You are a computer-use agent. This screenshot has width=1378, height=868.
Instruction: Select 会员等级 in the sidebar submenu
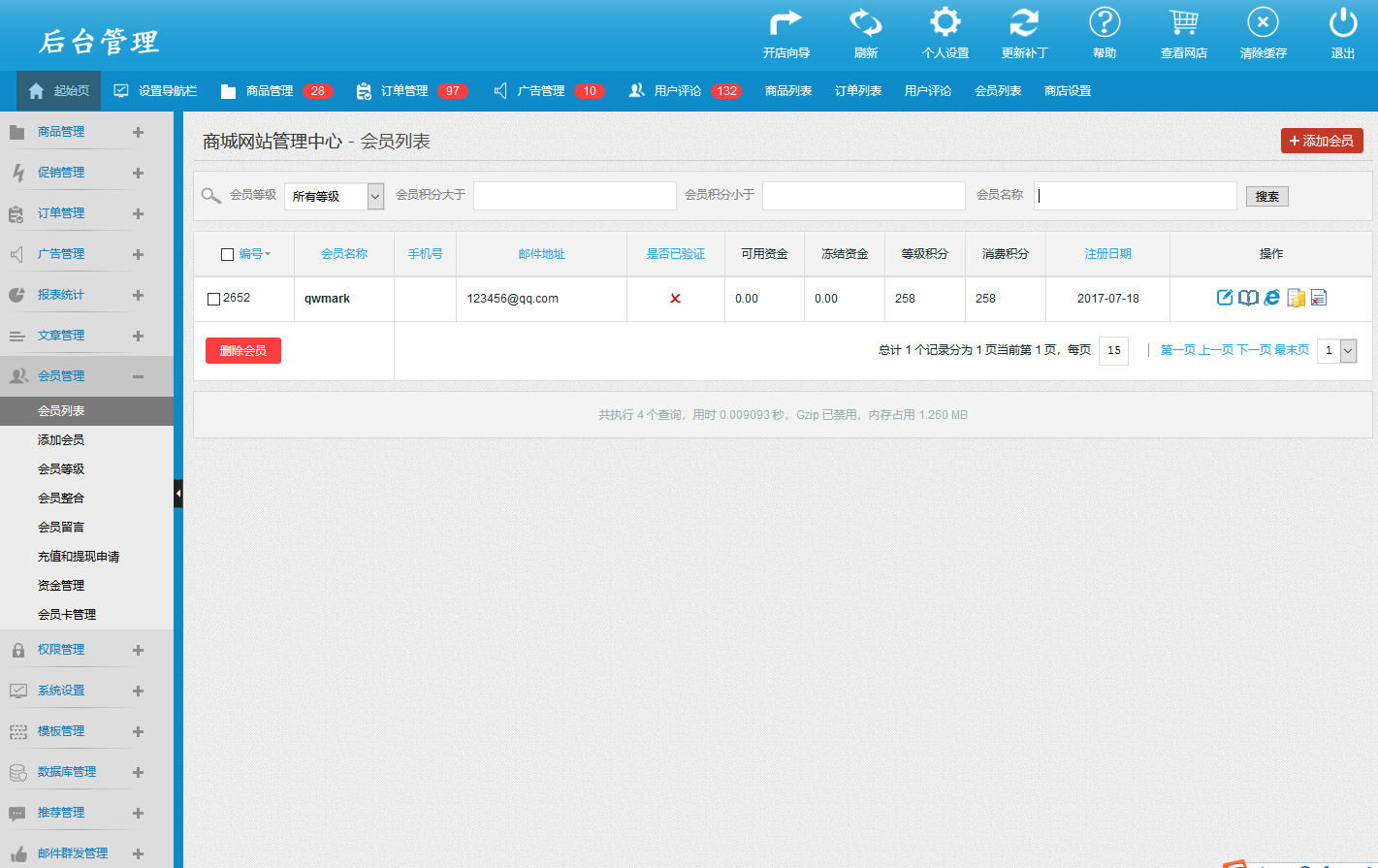pos(61,469)
